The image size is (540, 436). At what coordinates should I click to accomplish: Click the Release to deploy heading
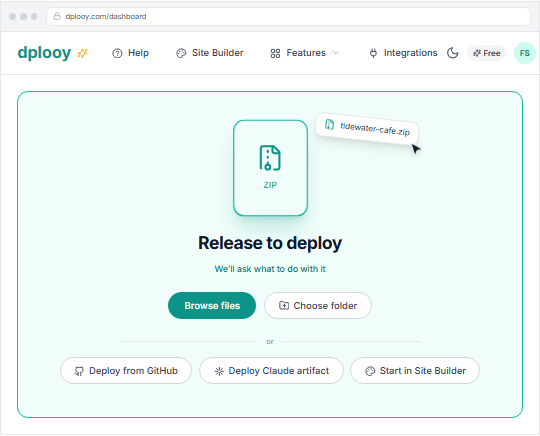click(x=270, y=243)
